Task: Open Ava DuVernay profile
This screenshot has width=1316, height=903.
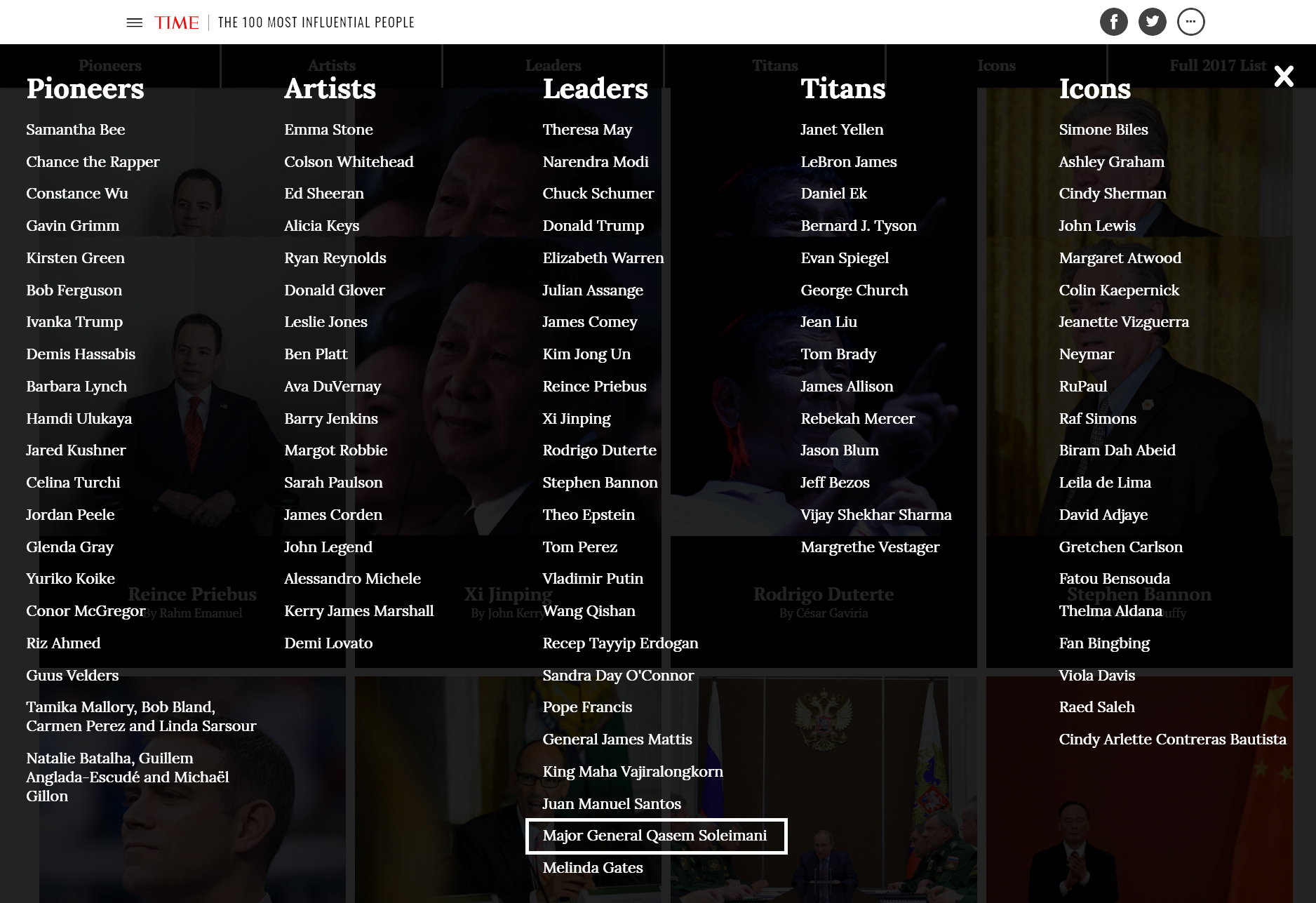Action: [x=333, y=387]
